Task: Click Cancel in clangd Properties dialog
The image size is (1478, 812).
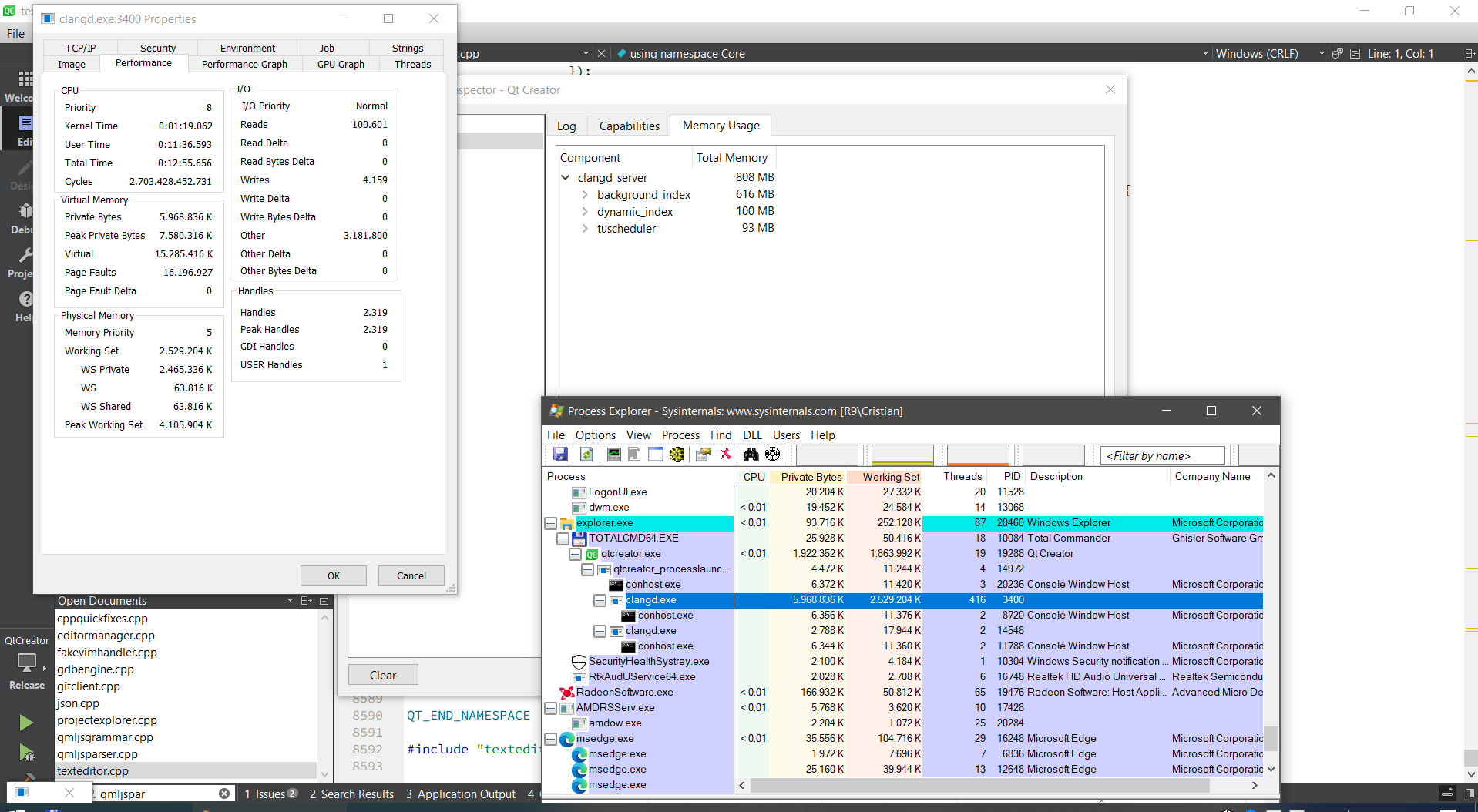Action: [411, 575]
